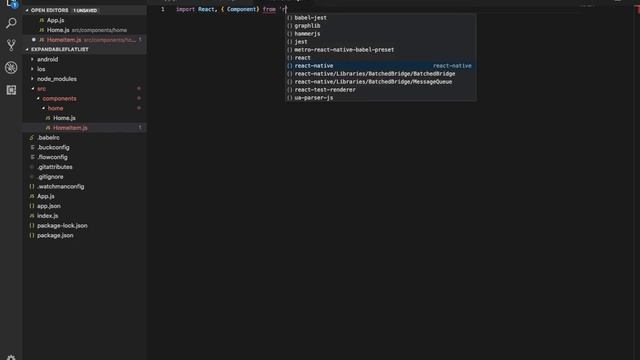Choose react-native/Libraries/BatchedBridge/MessageQueue suggestion
This screenshot has width=640, height=360.
(380, 82)
